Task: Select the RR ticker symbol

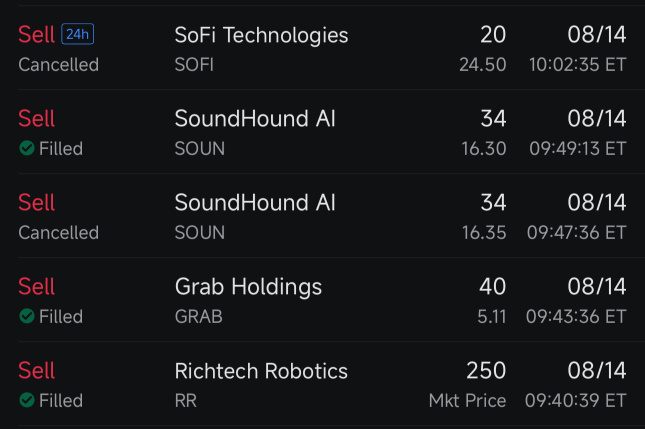Action: coord(186,401)
